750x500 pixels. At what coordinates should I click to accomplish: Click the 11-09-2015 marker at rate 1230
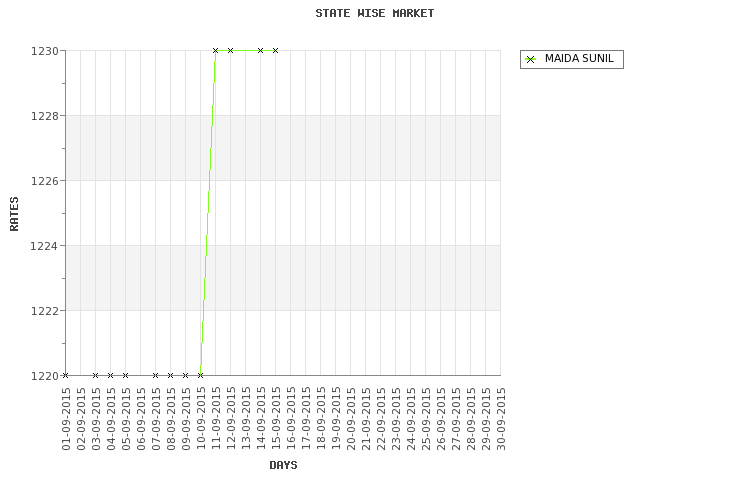(x=215, y=50)
